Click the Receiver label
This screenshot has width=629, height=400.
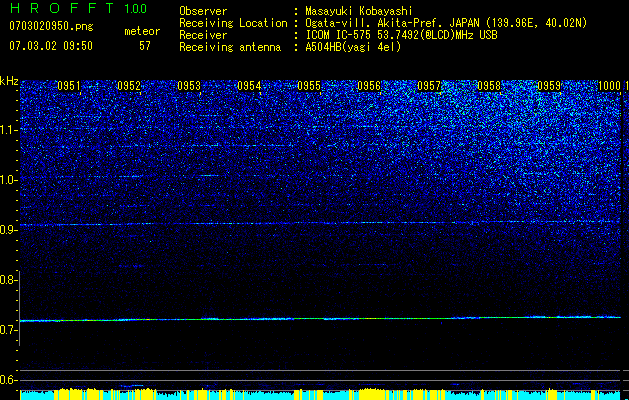(x=203, y=35)
